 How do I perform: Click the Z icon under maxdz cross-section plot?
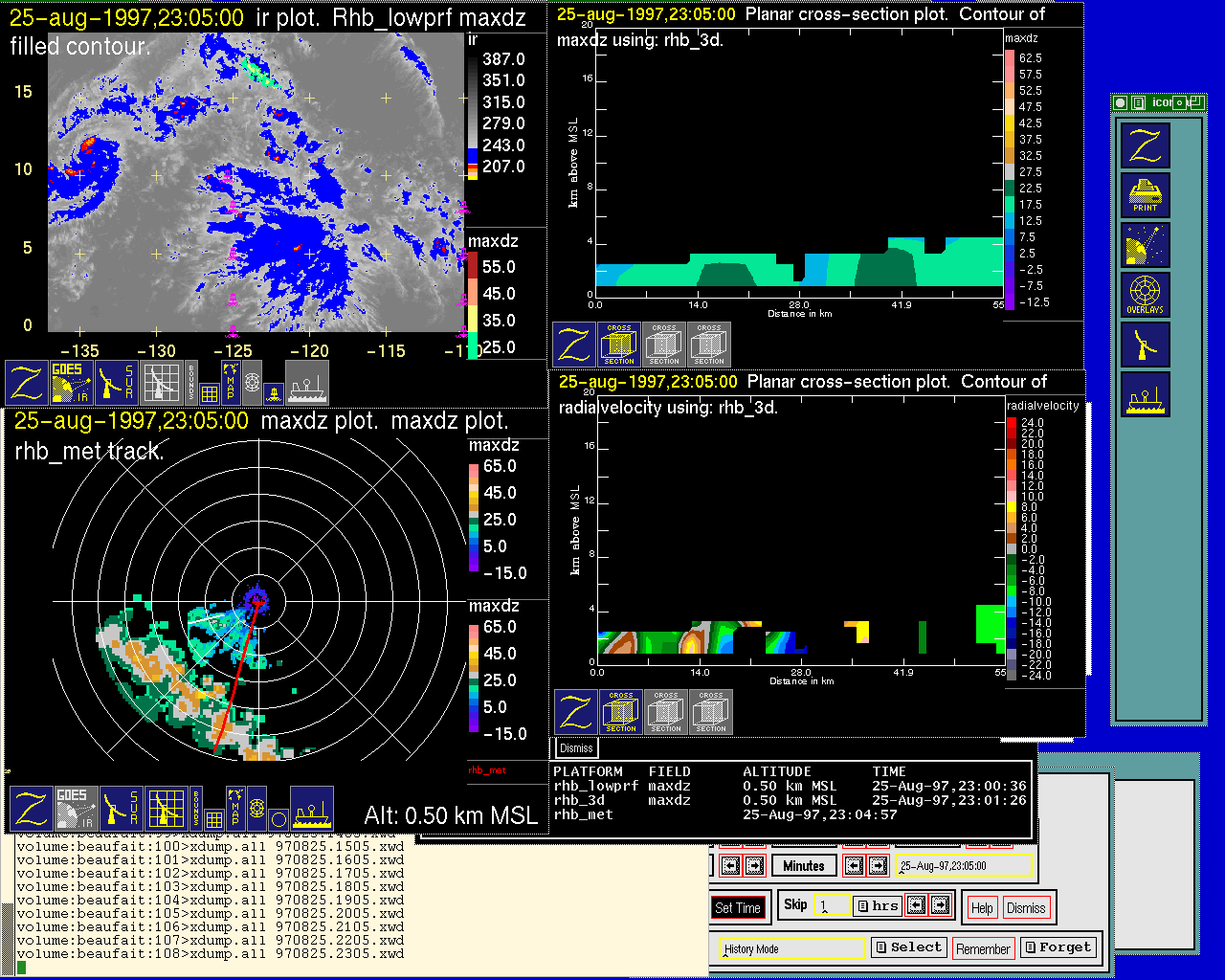[x=574, y=345]
